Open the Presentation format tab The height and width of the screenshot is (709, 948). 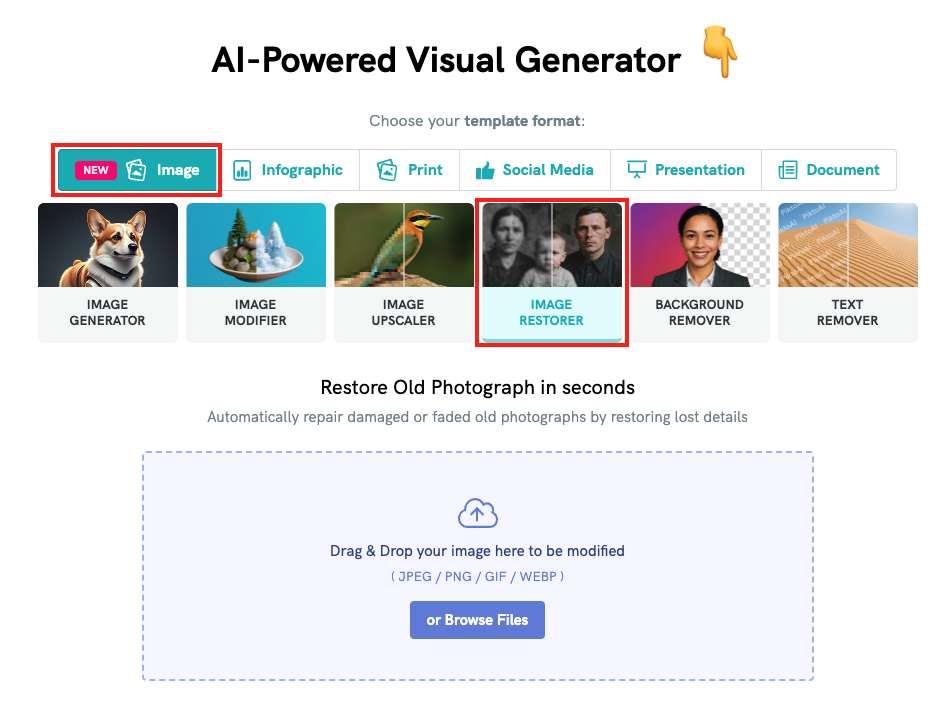[x=686, y=170]
